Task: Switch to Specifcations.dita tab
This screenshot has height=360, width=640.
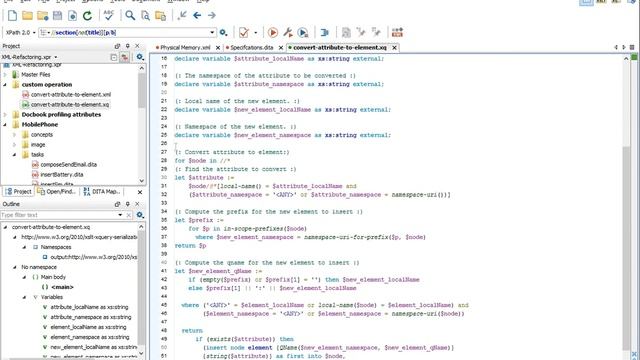Action: (x=251, y=48)
